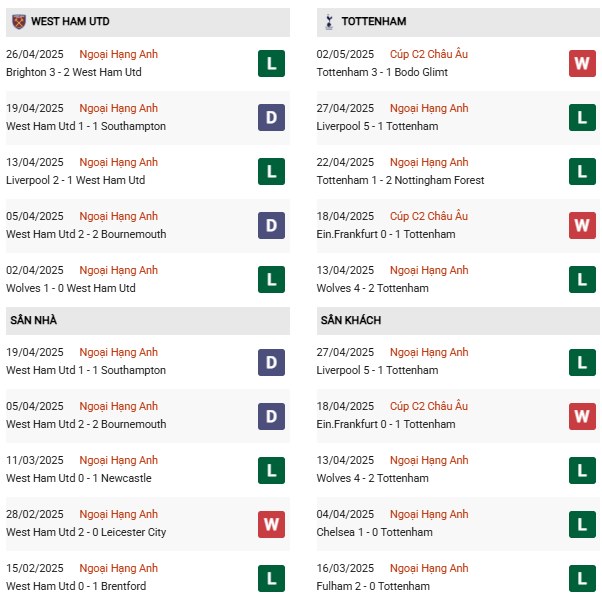
Task: Click the Tottenham cockerel crest icon
Action: [x=329, y=21]
